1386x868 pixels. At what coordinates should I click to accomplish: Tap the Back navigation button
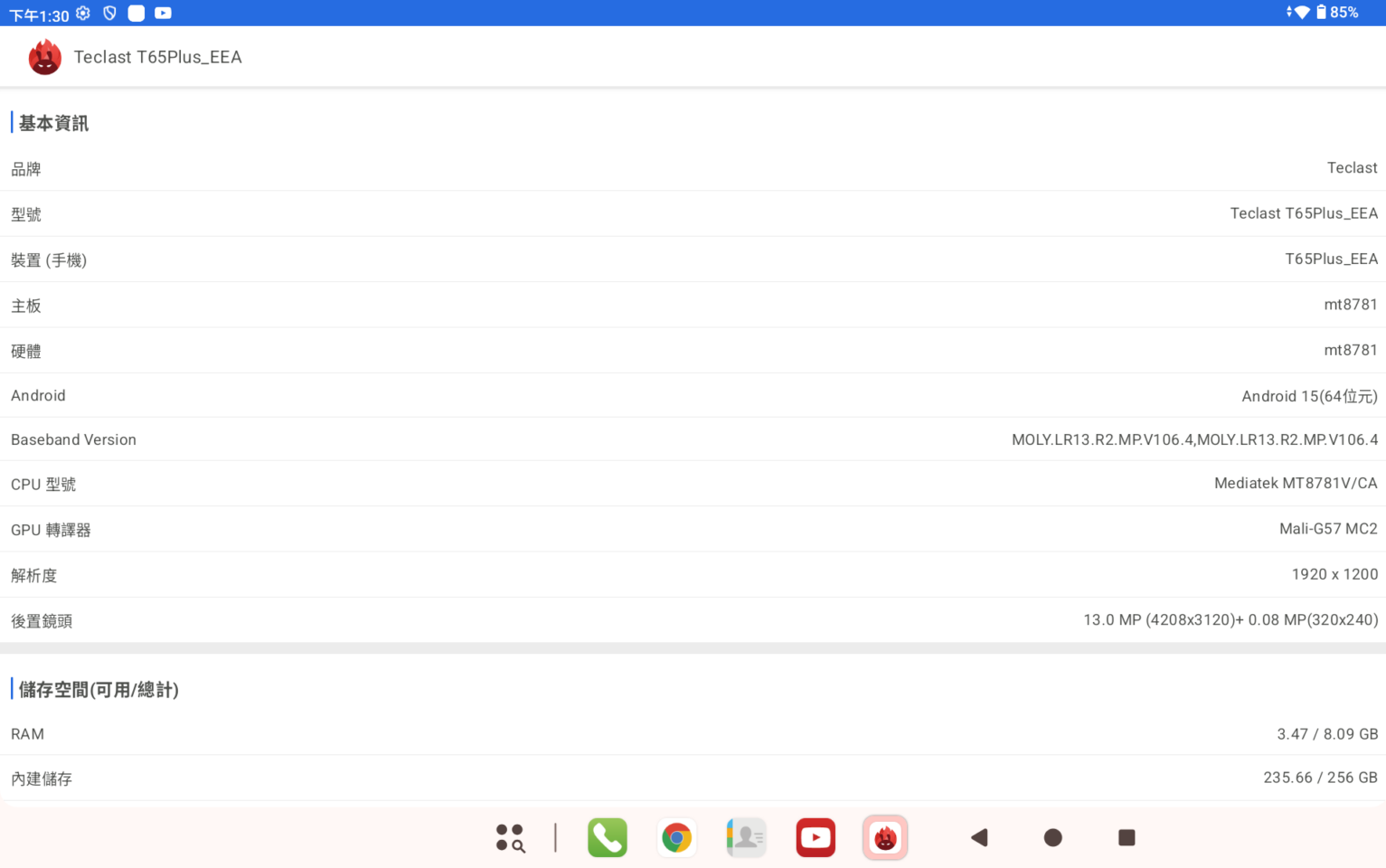(x=979, y=838)
